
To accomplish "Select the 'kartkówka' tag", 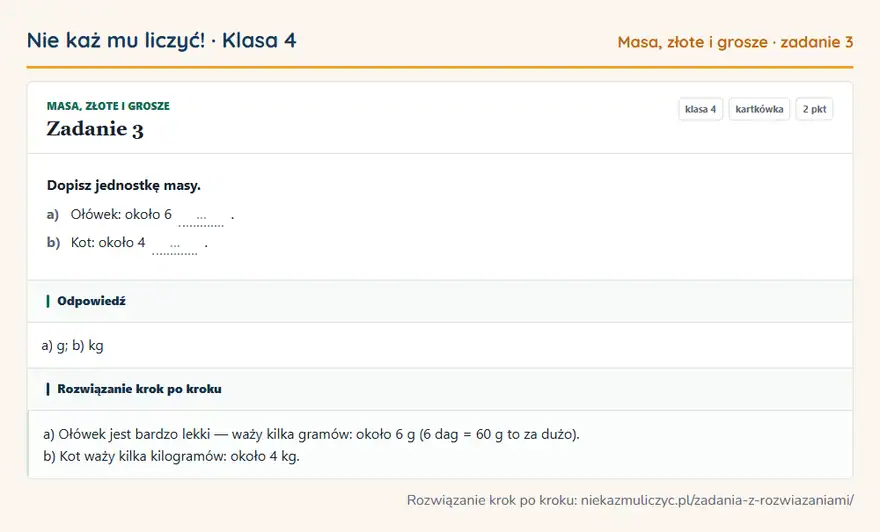I will click(759, 109).
